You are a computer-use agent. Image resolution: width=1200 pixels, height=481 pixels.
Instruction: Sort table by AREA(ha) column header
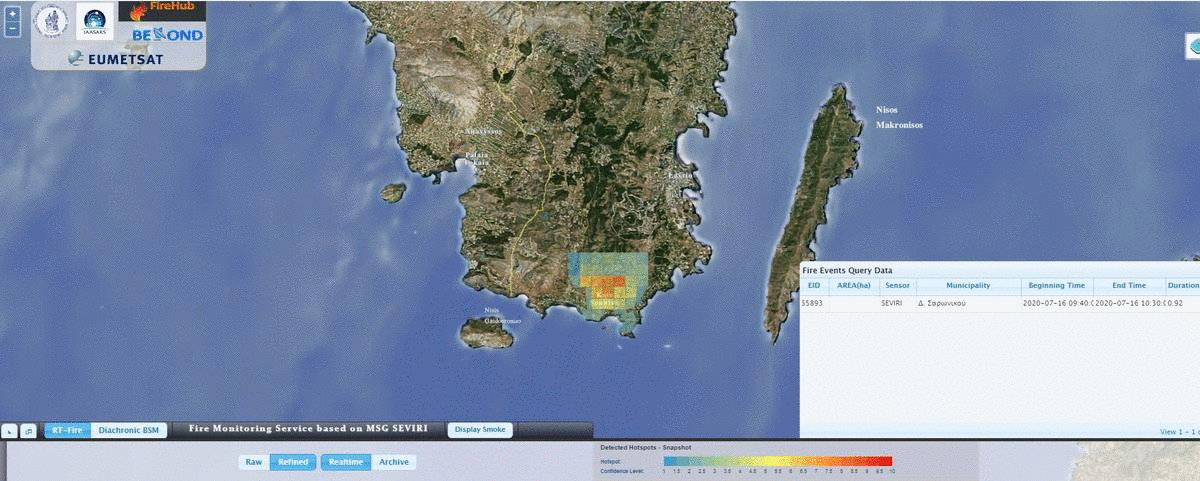point(854,286)
